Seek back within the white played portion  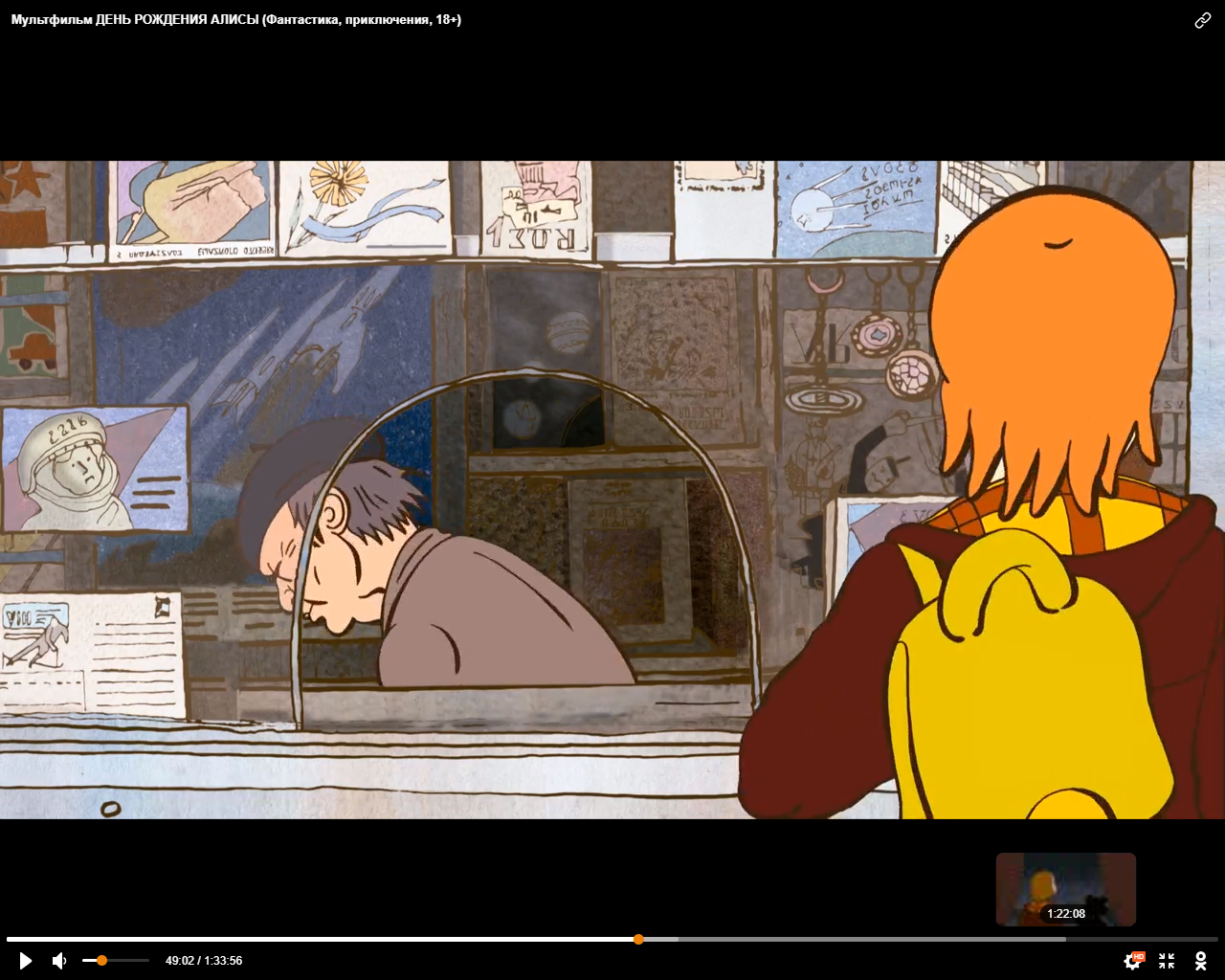coord(316,939)
